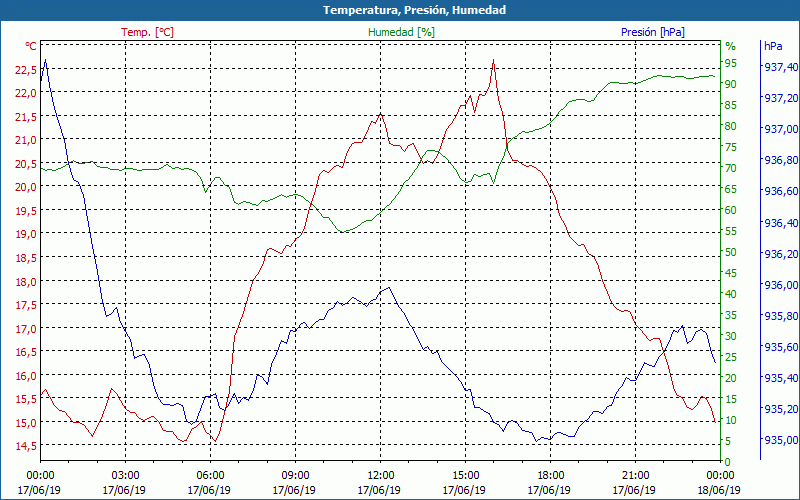This screenshot has height=500, width=800.
Task: Click the 18/06/19 date label
Action: (718, 490)
